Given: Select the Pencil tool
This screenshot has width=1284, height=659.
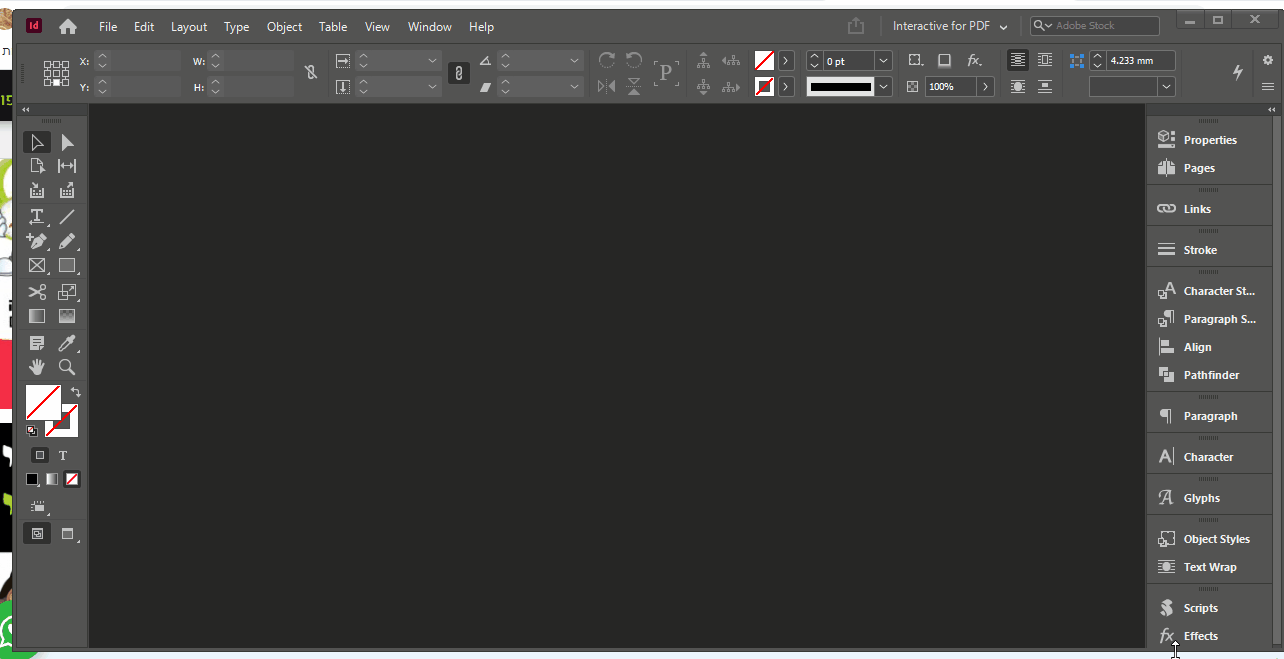Looking at the screenshot, I should (x=67, y=241).
